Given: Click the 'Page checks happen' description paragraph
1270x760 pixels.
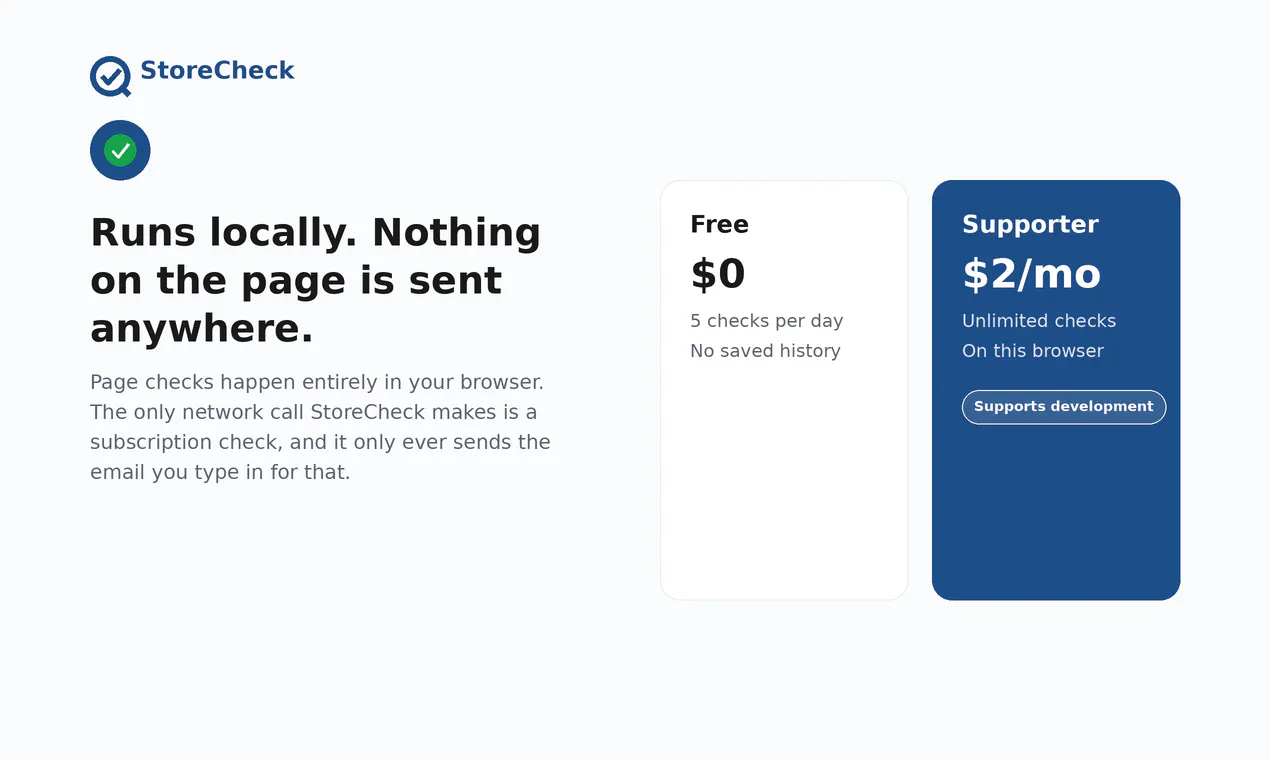Looking at the screenshot, I should tap(320, 427).
